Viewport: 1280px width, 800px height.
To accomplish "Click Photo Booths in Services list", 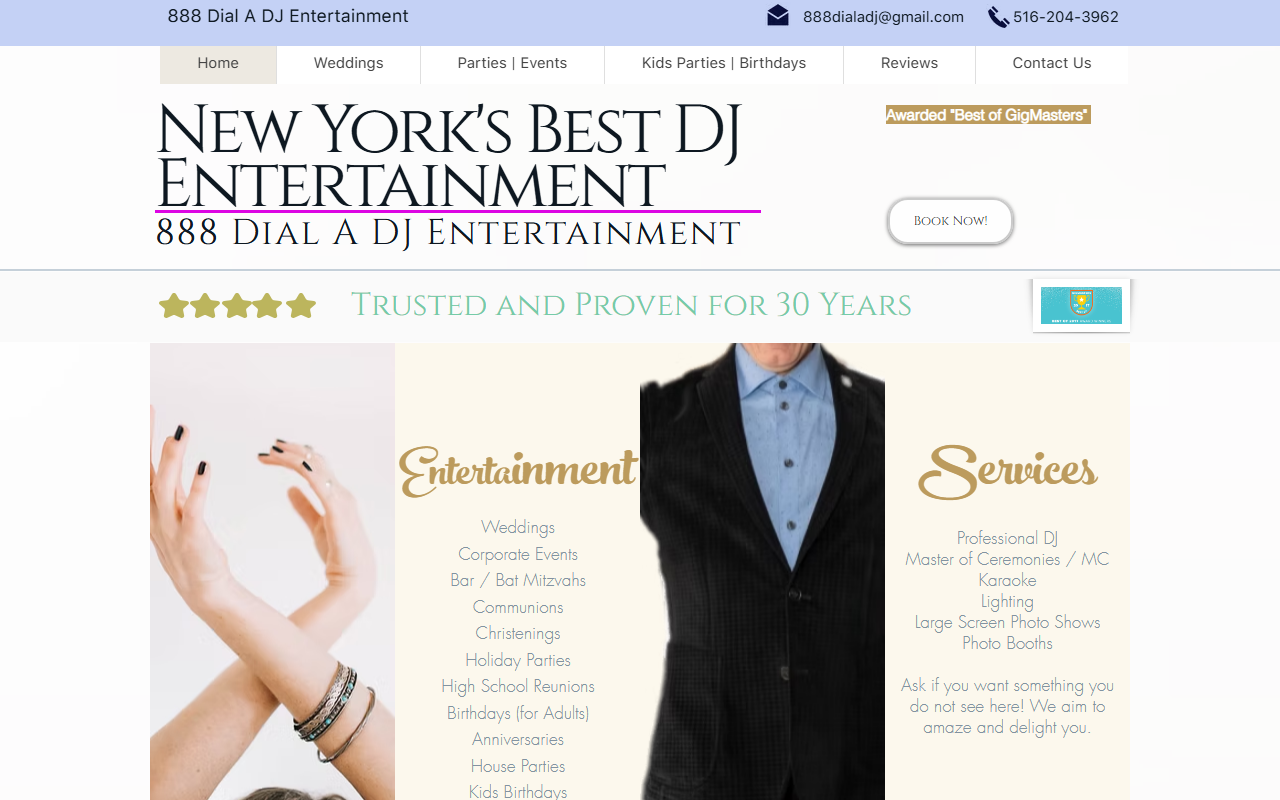I will pos(1007,643).
